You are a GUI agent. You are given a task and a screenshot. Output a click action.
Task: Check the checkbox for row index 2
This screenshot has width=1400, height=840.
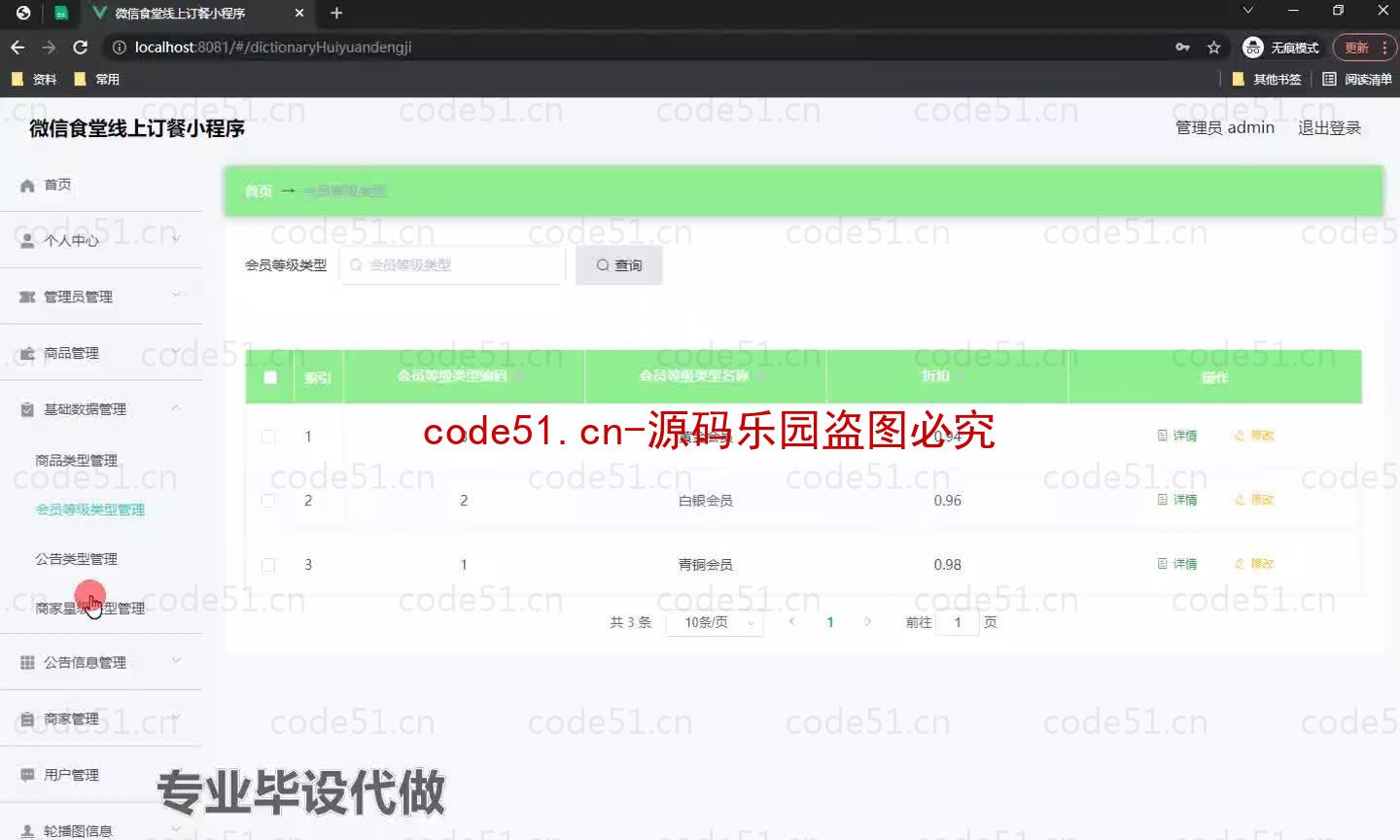[x=268, y=501]
